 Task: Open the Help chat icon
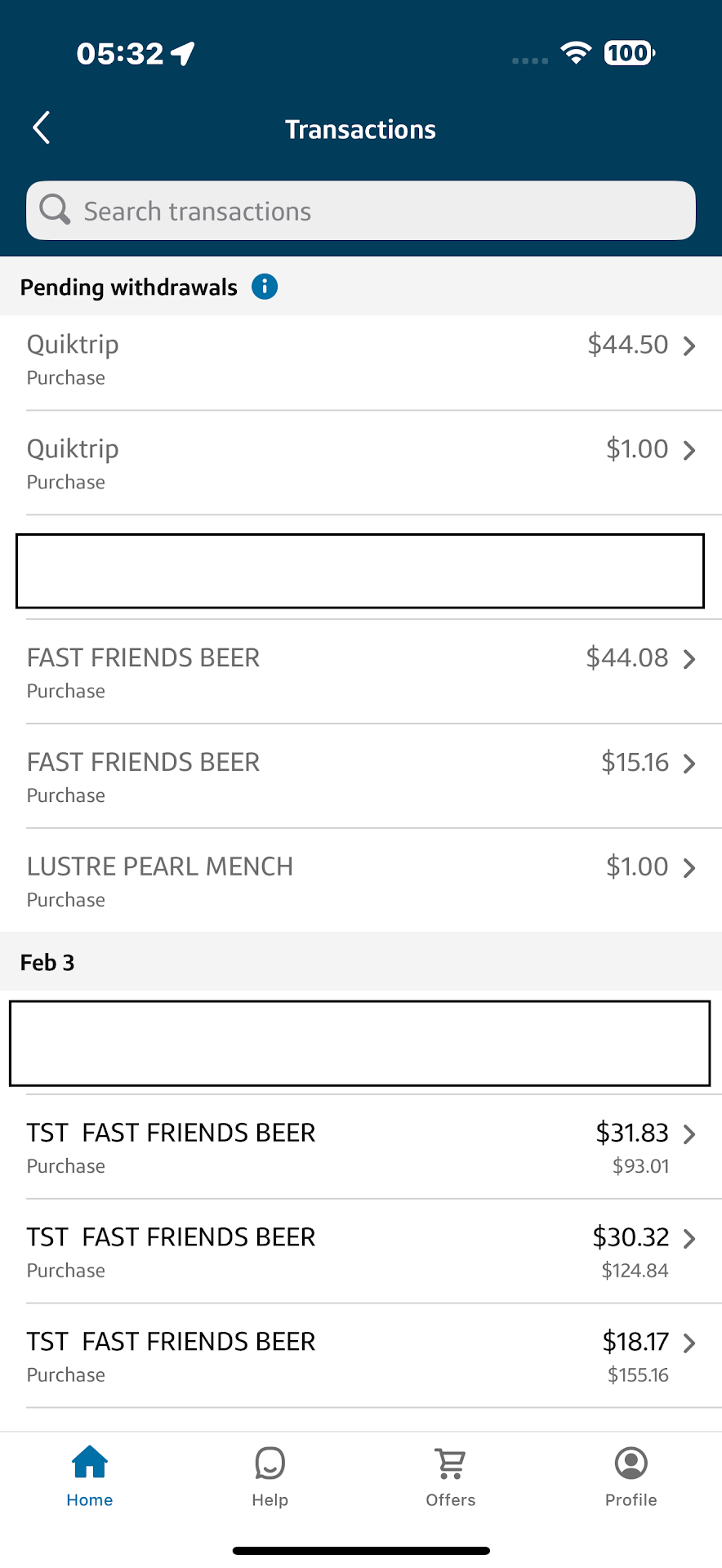click(270, 1463)
